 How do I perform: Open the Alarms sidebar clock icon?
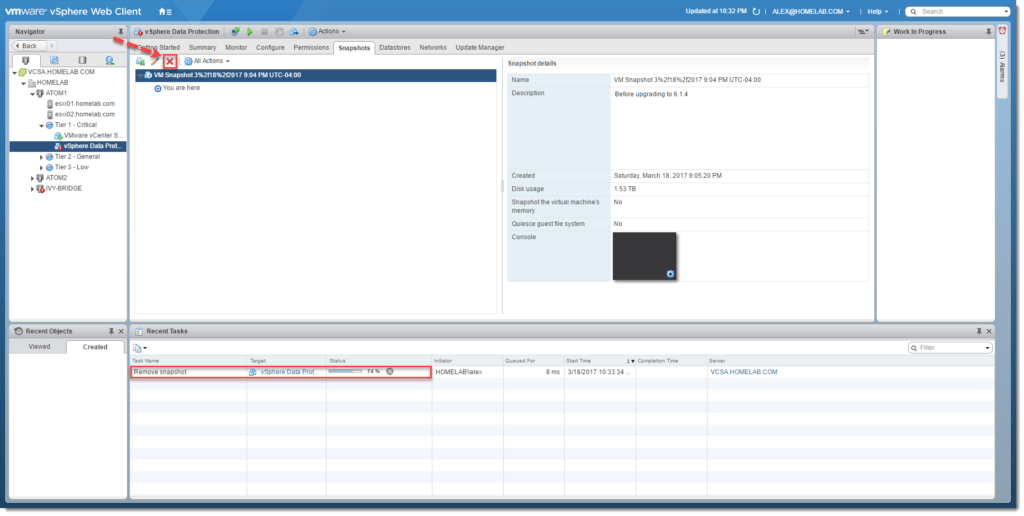(1002, 31)
